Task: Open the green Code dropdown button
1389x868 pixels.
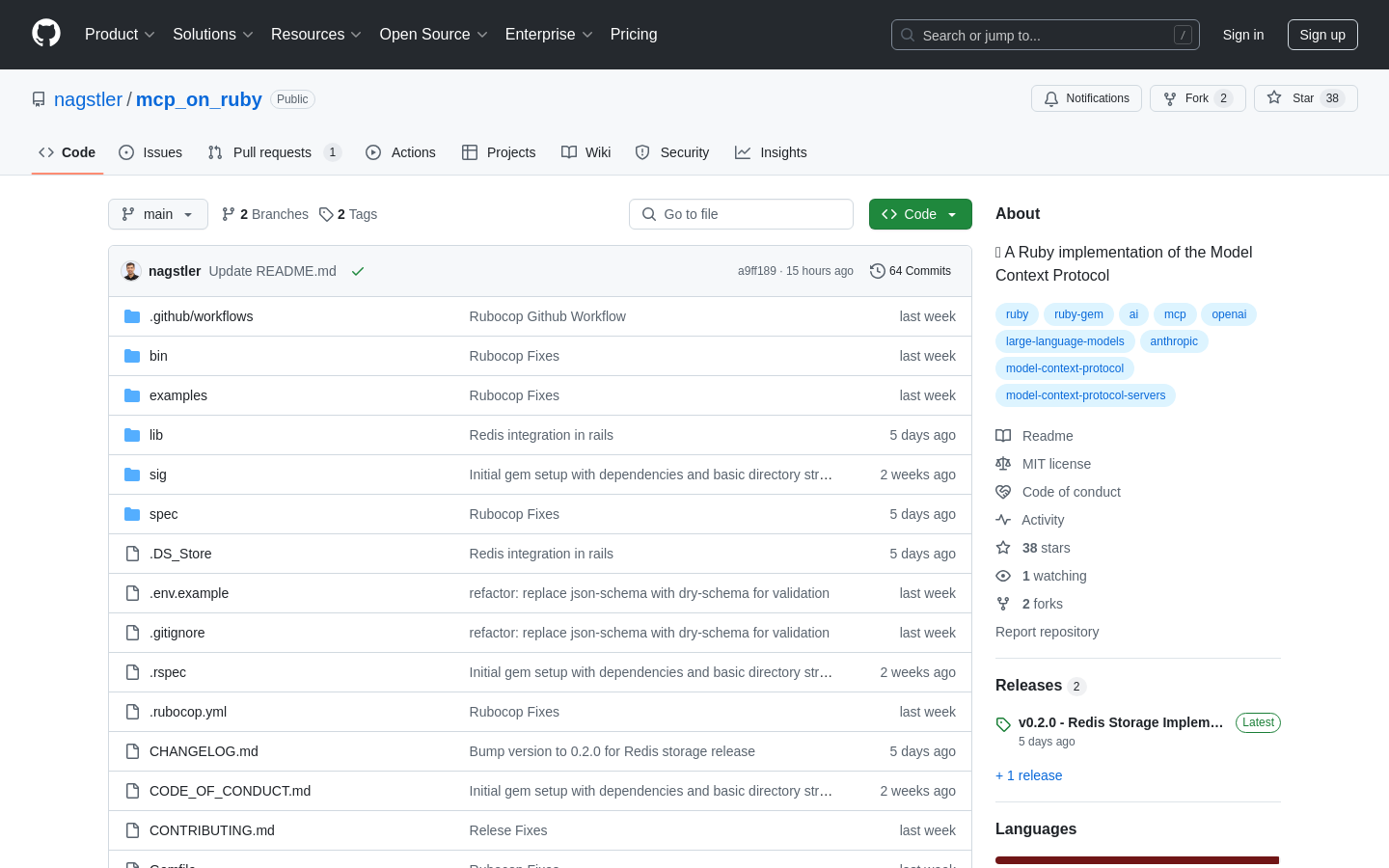Action: coord(920,214)
